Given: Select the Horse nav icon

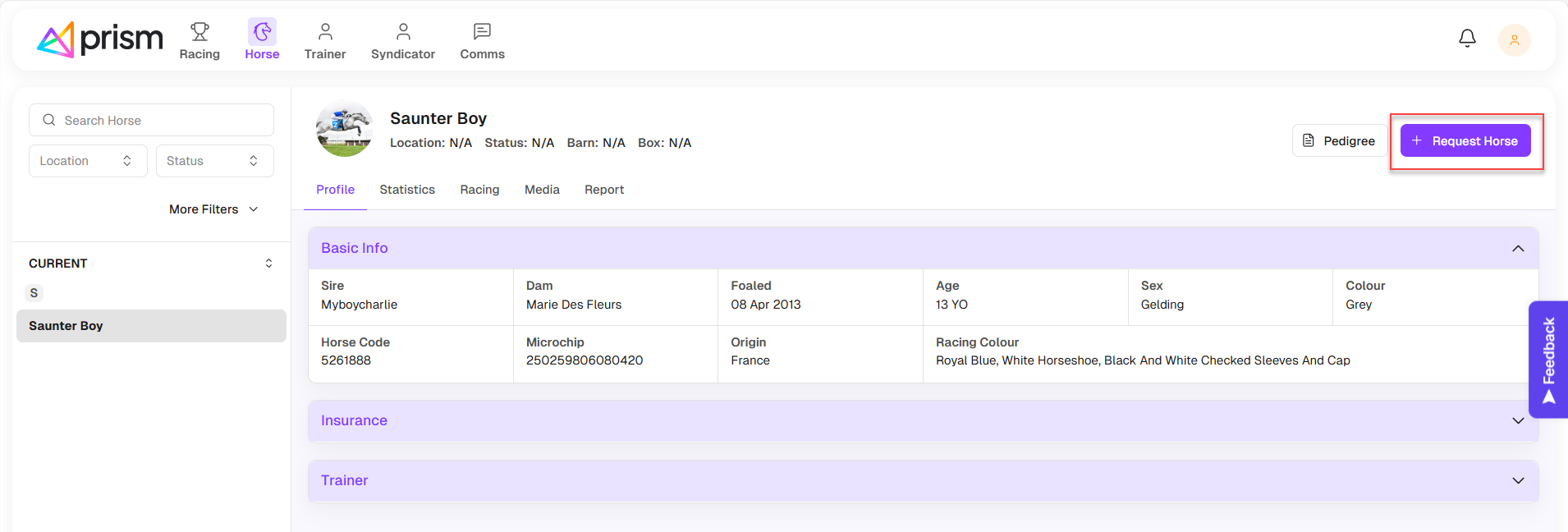Looking at the screenshot, I should [262, 33].
